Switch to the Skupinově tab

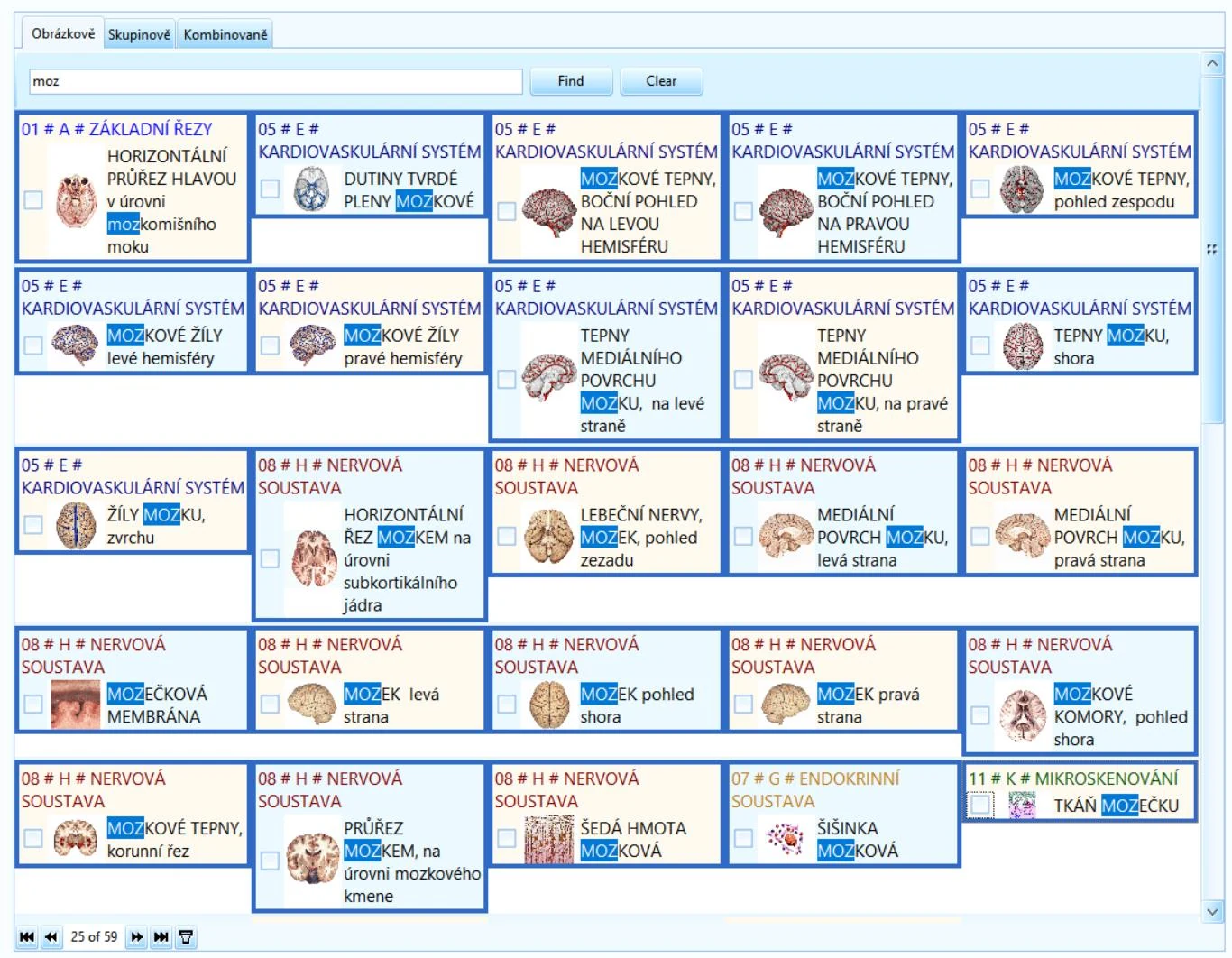pyautogui.click(x=139, y=34)
